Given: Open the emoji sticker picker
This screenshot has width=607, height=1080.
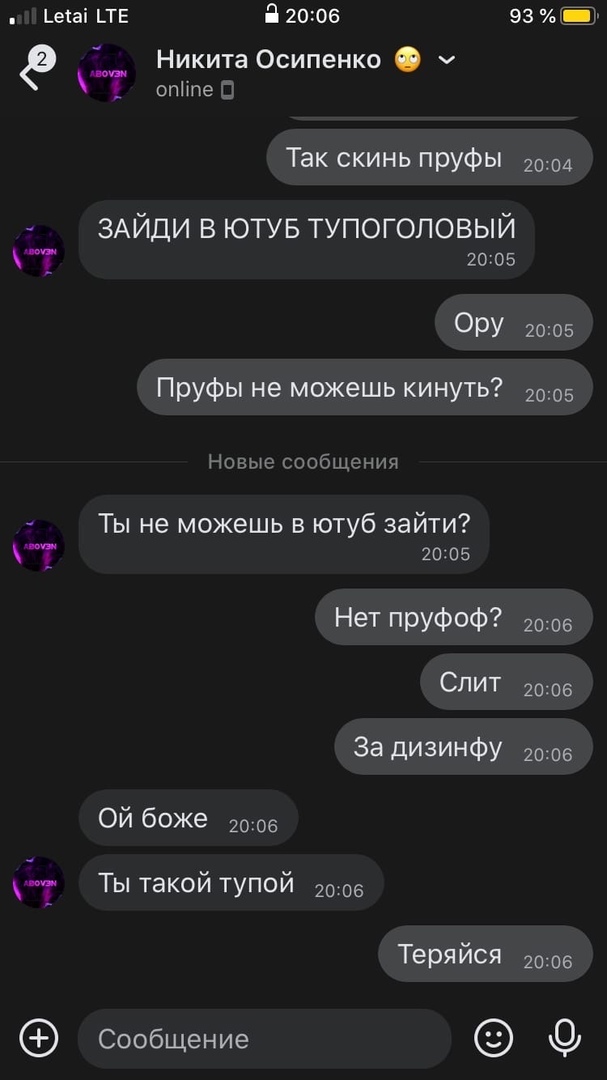Looking at the screenshot, I should click(494, 1038).
